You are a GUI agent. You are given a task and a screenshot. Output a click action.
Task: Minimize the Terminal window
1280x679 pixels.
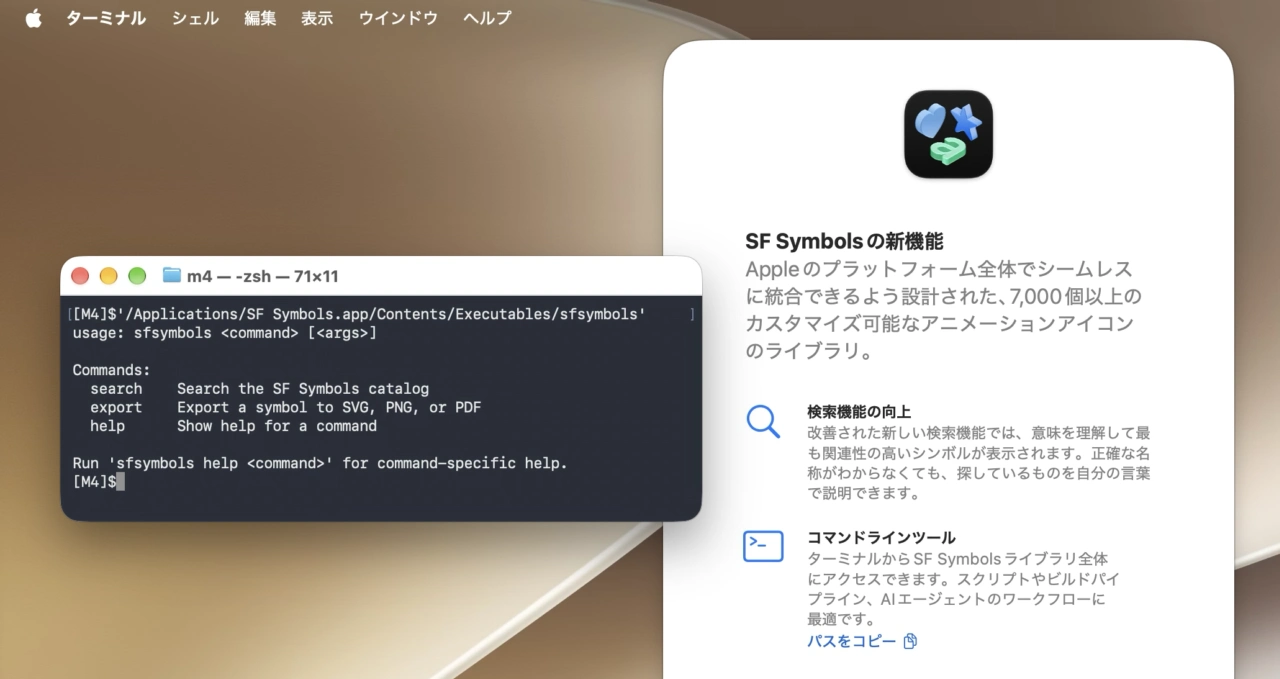click(108, 276)
